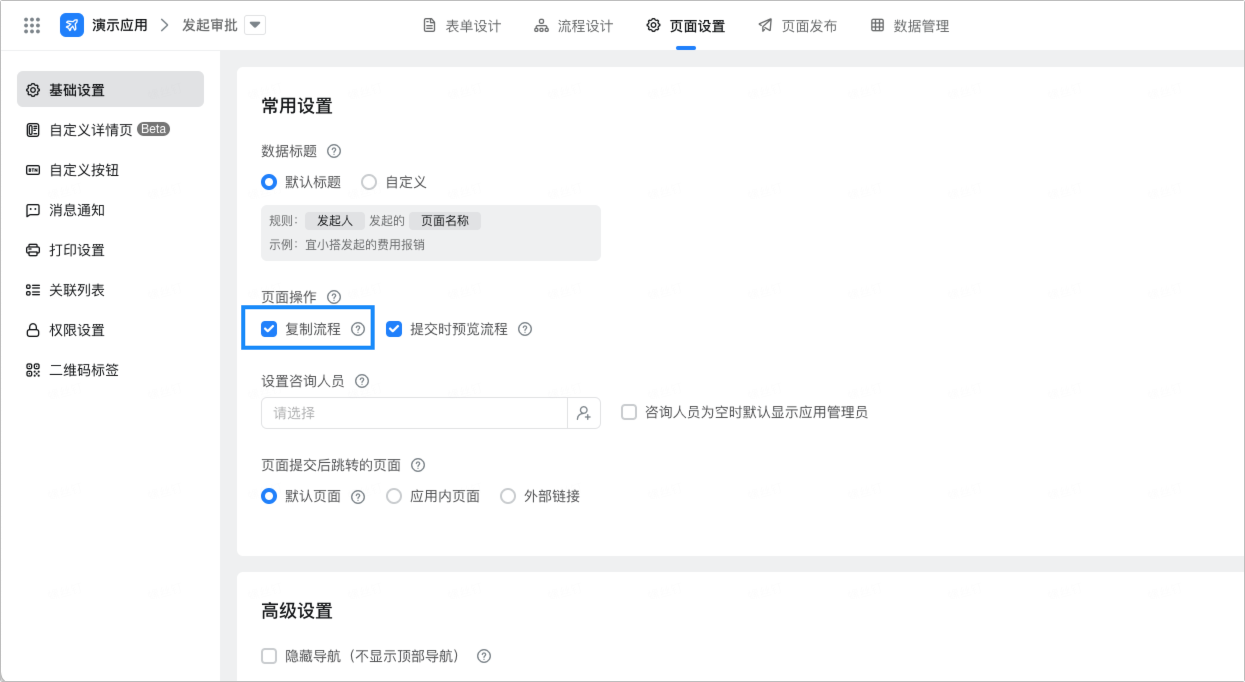Click the 请选择 consultant input field
Screen dimensions: 1245x682
click(414, 413)
